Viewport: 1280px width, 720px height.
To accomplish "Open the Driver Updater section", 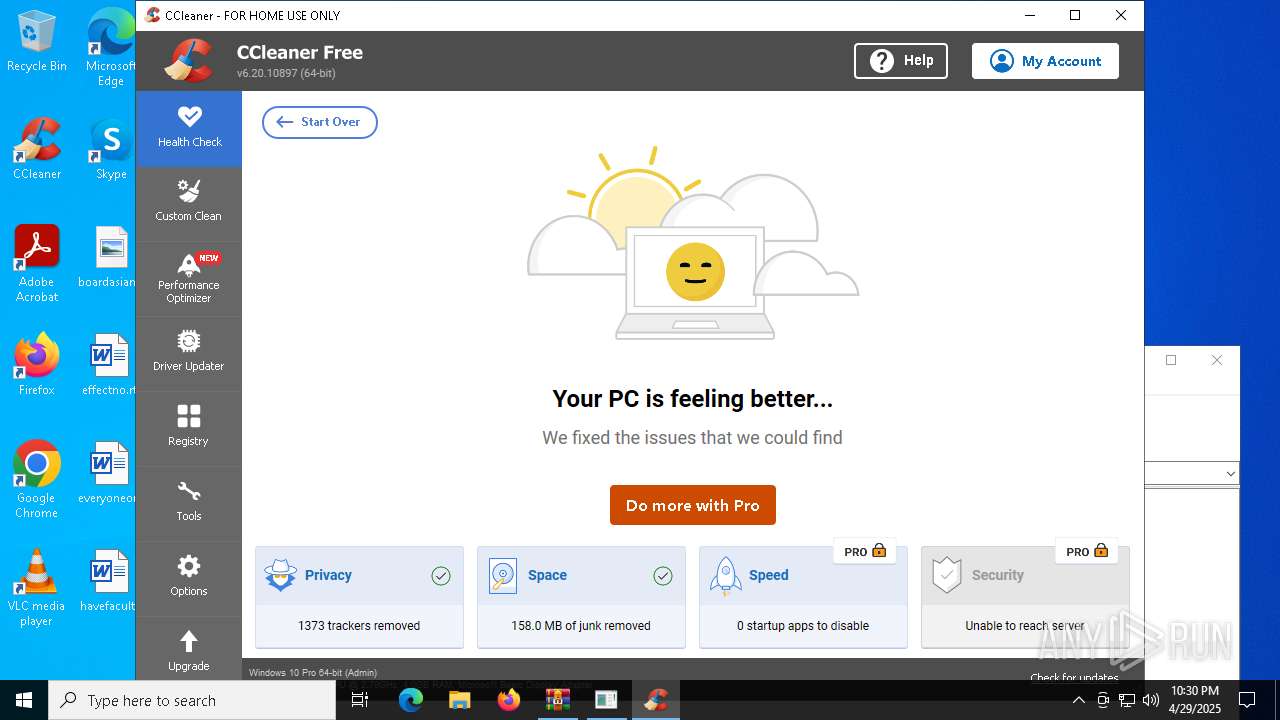I will pyautogui.click(x=189, y=353).
